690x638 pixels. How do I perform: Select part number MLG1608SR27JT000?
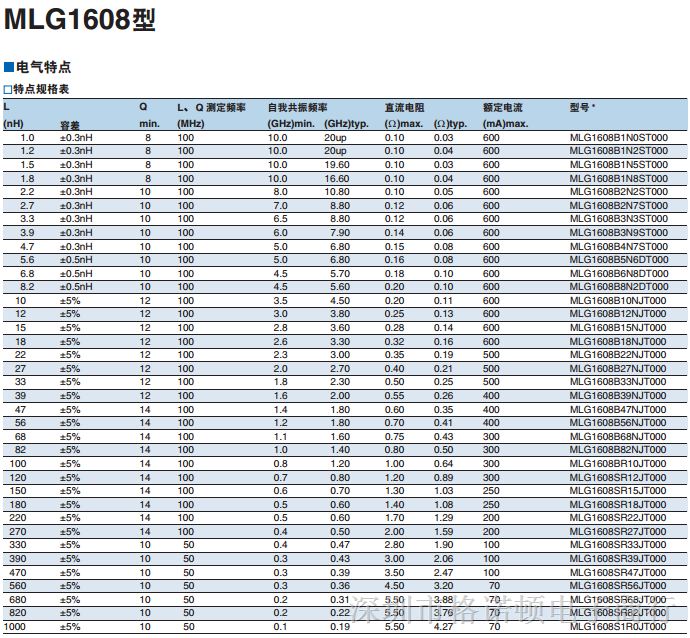[x=618, y=532]
